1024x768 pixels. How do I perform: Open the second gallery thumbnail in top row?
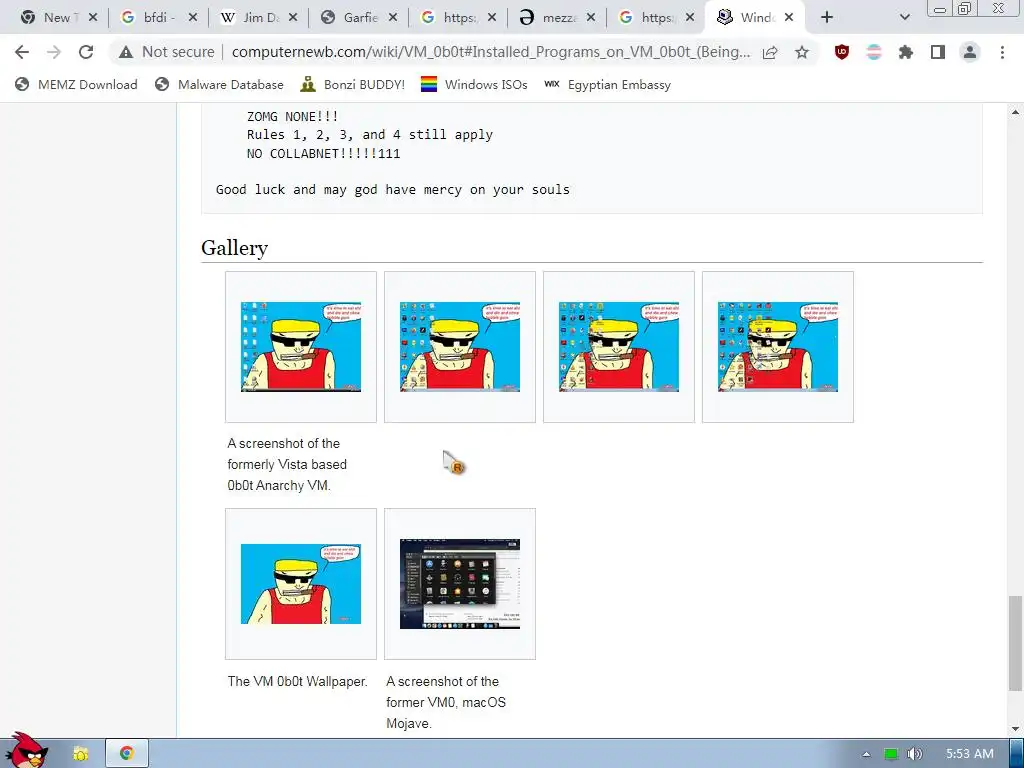[460, 347]
